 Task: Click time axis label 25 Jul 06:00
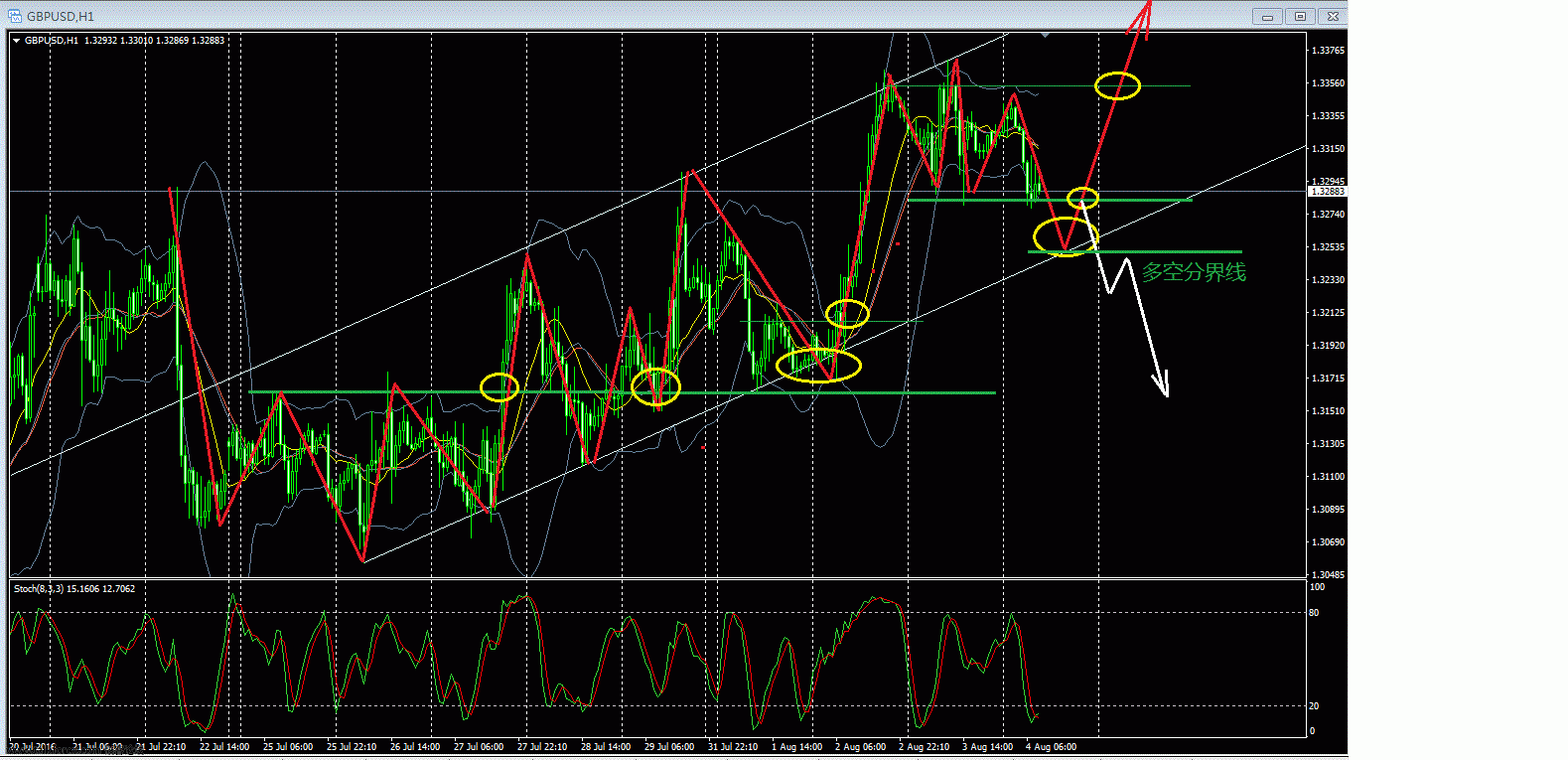click(288, 746)
